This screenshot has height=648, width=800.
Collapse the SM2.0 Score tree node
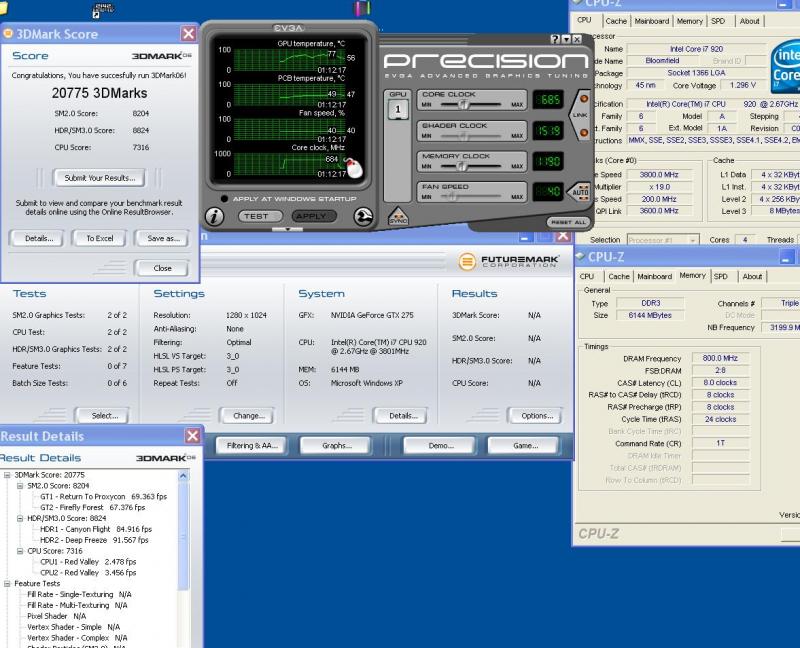tap(20, 486)
